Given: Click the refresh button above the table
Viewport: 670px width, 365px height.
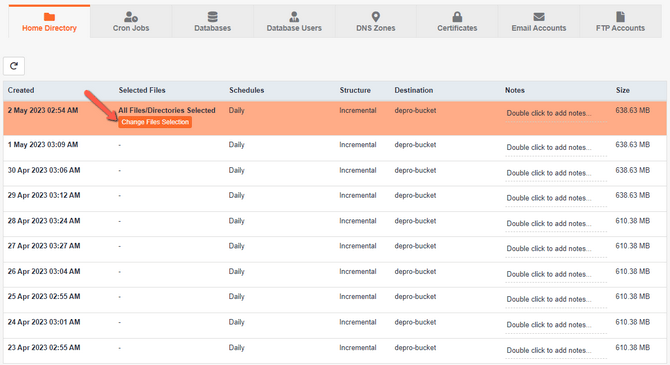Looking at the screenshot, I should pos(14,66).
